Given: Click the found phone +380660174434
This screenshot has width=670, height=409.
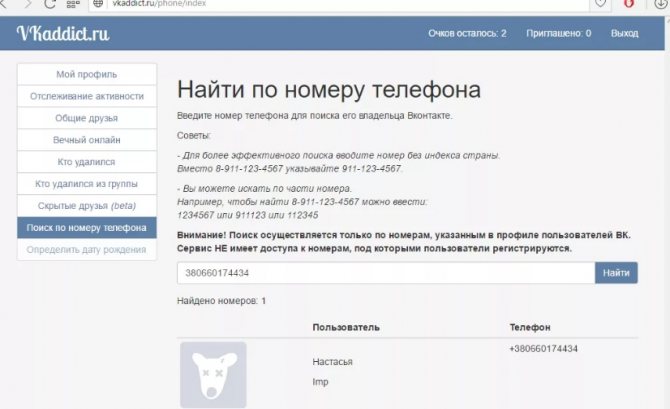Looking at the screenshot, I should [x=543, y=349].
